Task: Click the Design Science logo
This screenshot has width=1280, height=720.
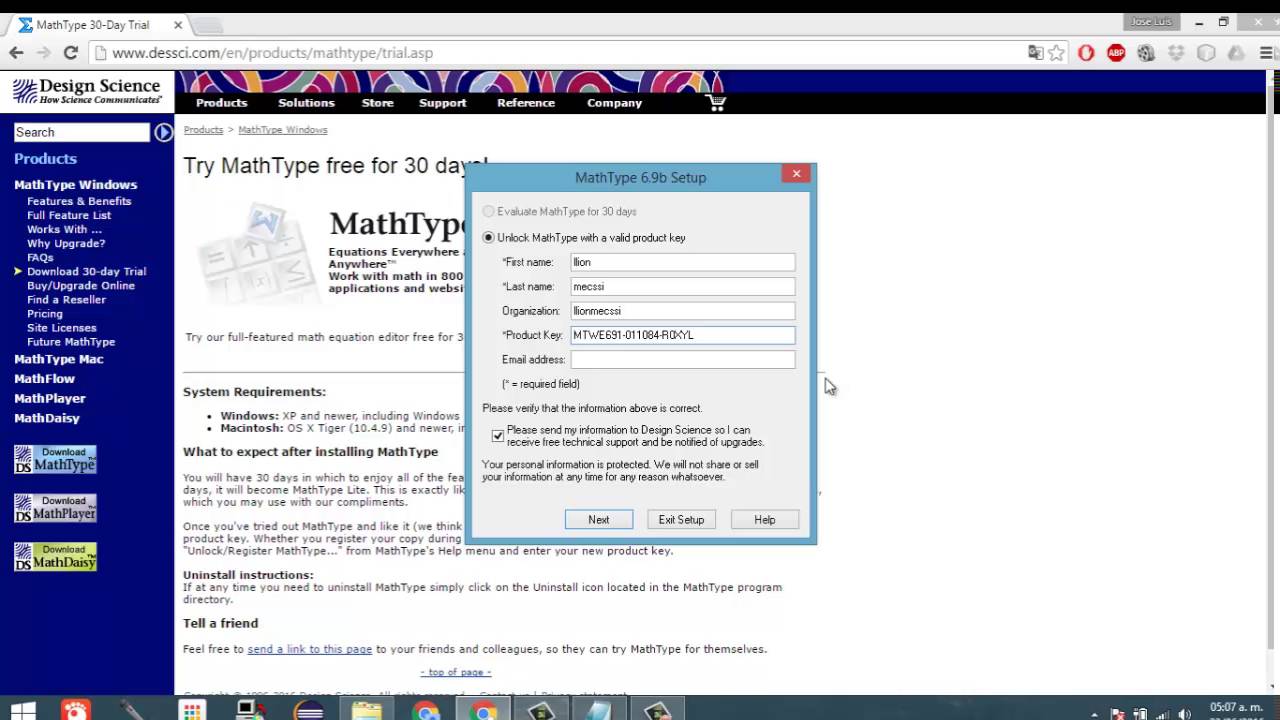Action: point(87,91)
